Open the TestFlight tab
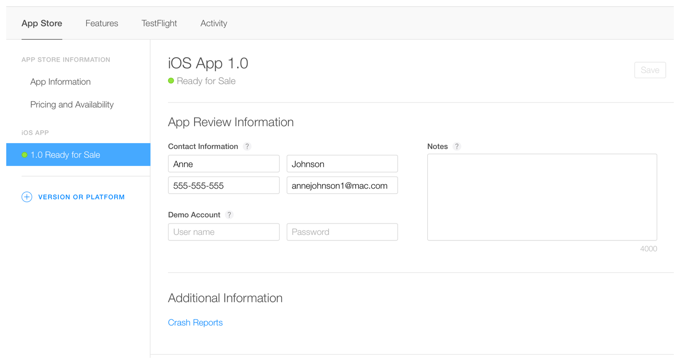 159,23
